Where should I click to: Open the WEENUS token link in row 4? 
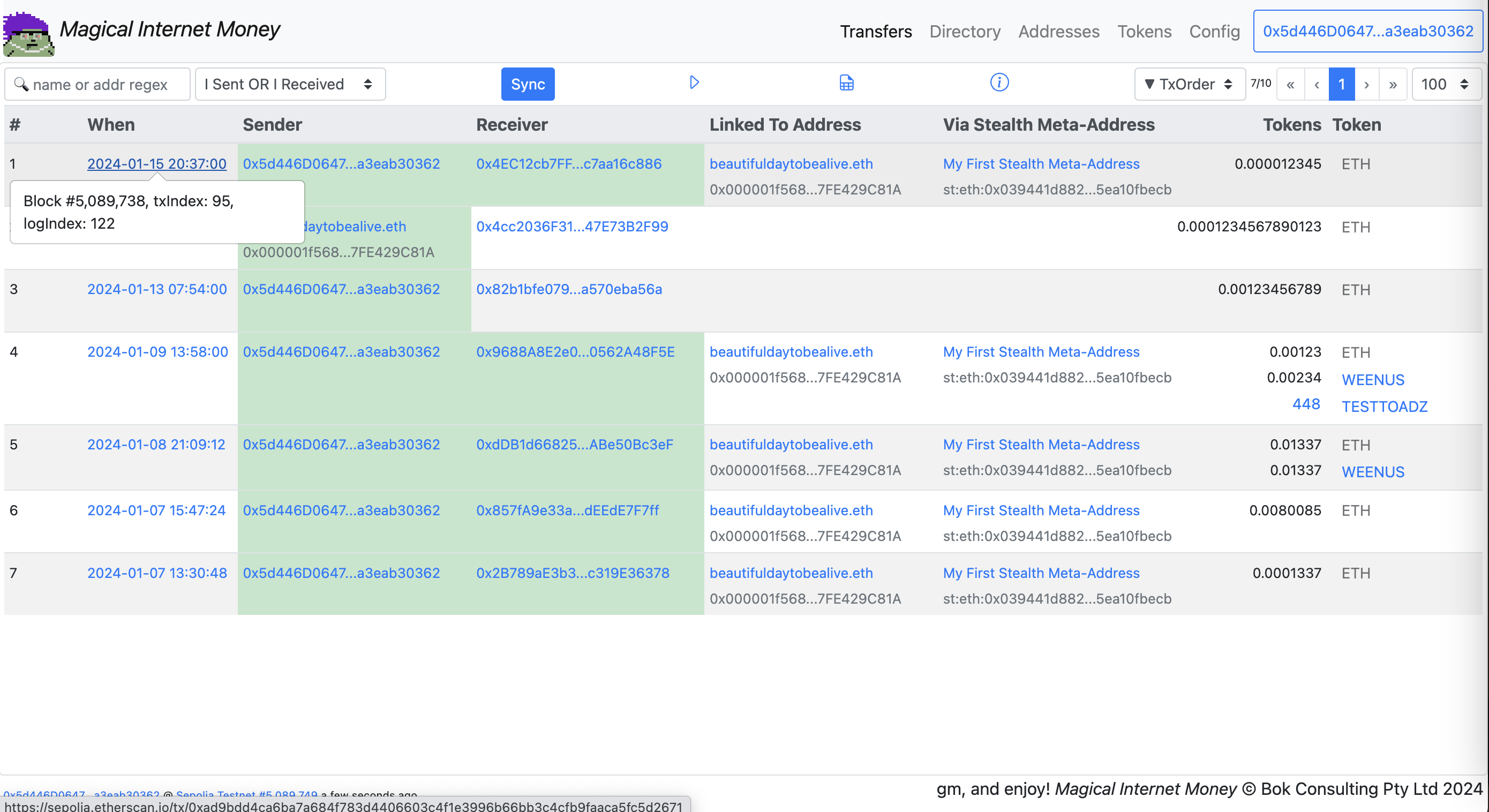[x=1373, y=380]
